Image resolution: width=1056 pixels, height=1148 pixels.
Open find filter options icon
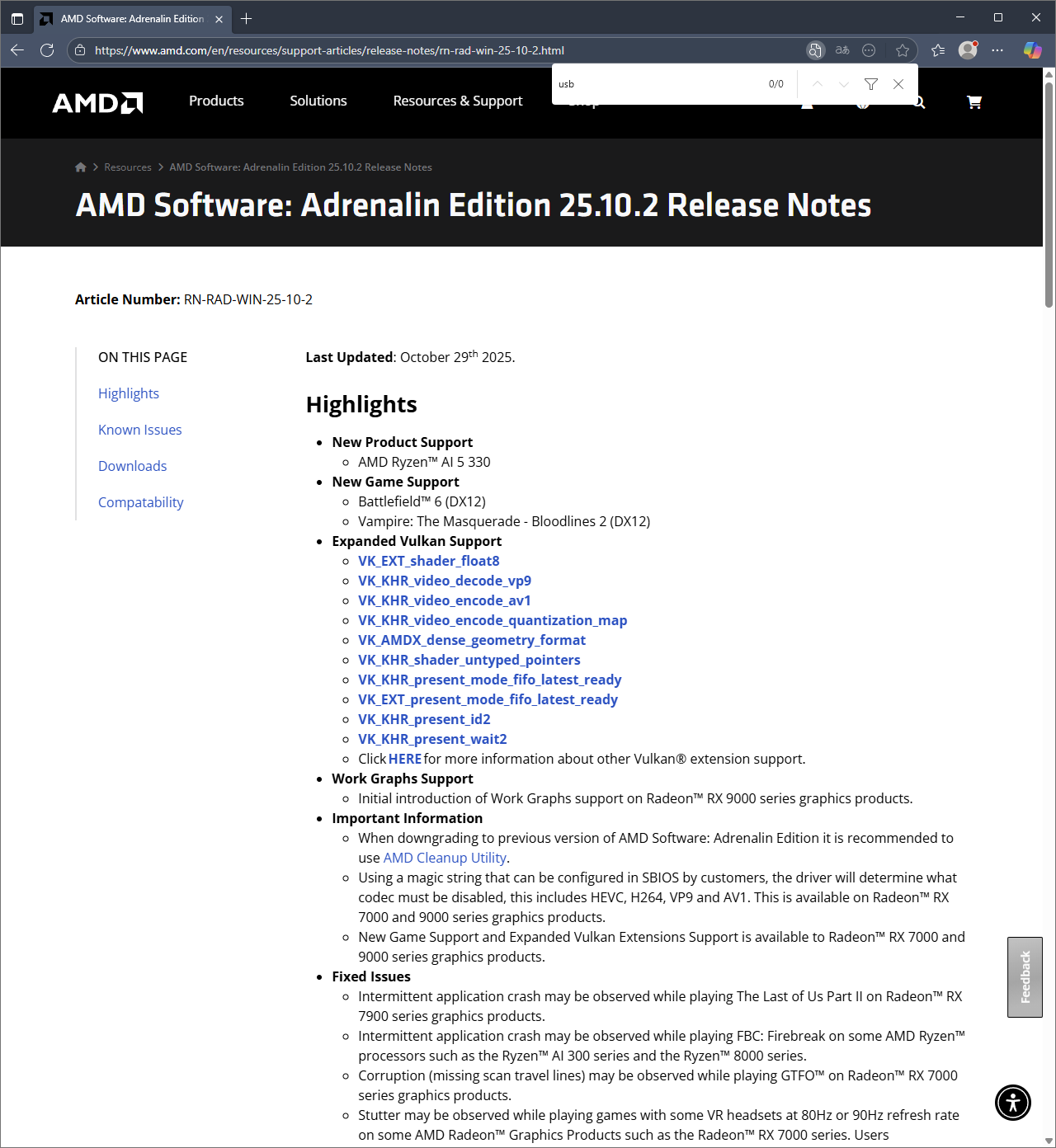(x=871, y=84)
